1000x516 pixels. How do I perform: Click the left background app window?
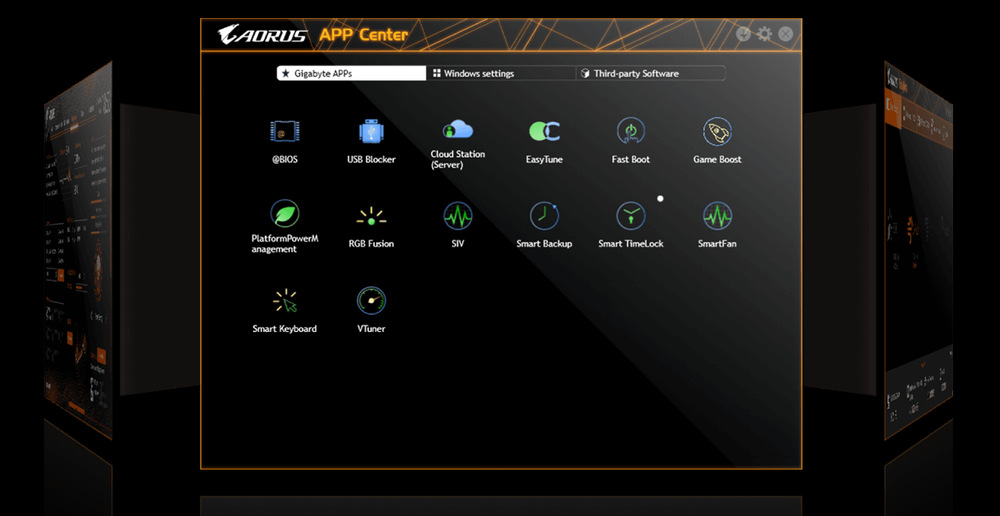(78, 250)
